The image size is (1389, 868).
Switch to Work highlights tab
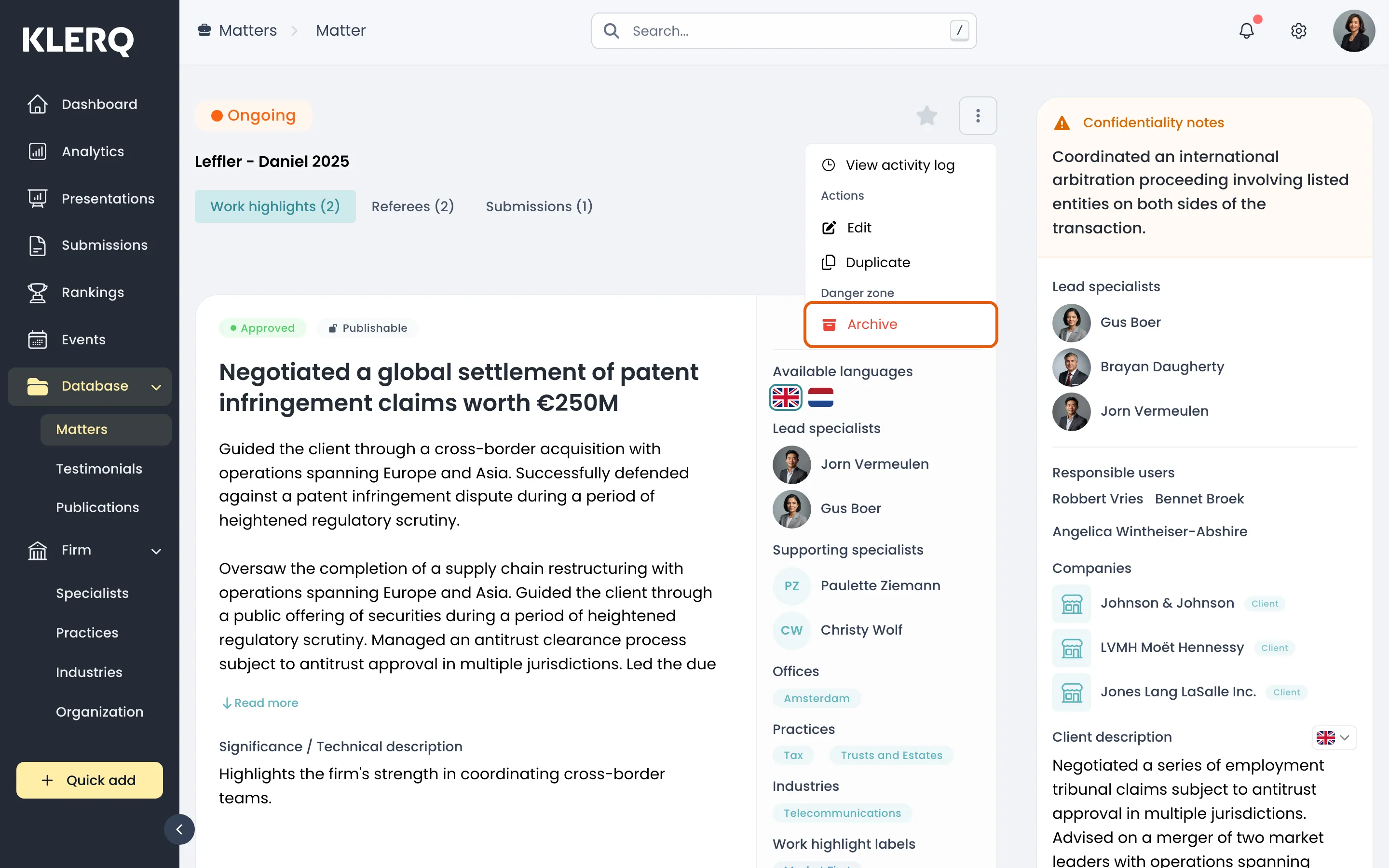pyautogui.click(x=275, y=206)
